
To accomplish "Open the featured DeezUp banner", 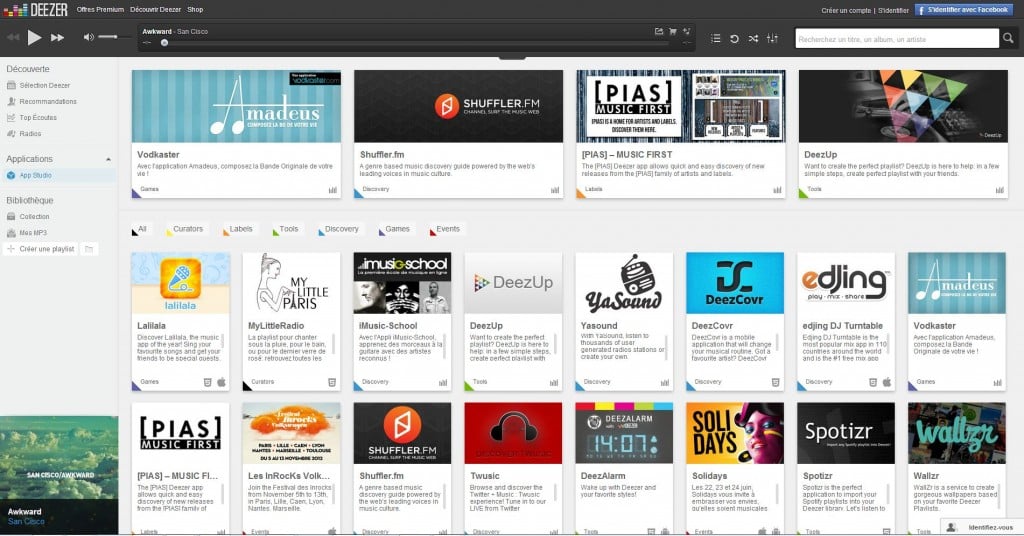I will coord(903,106).
